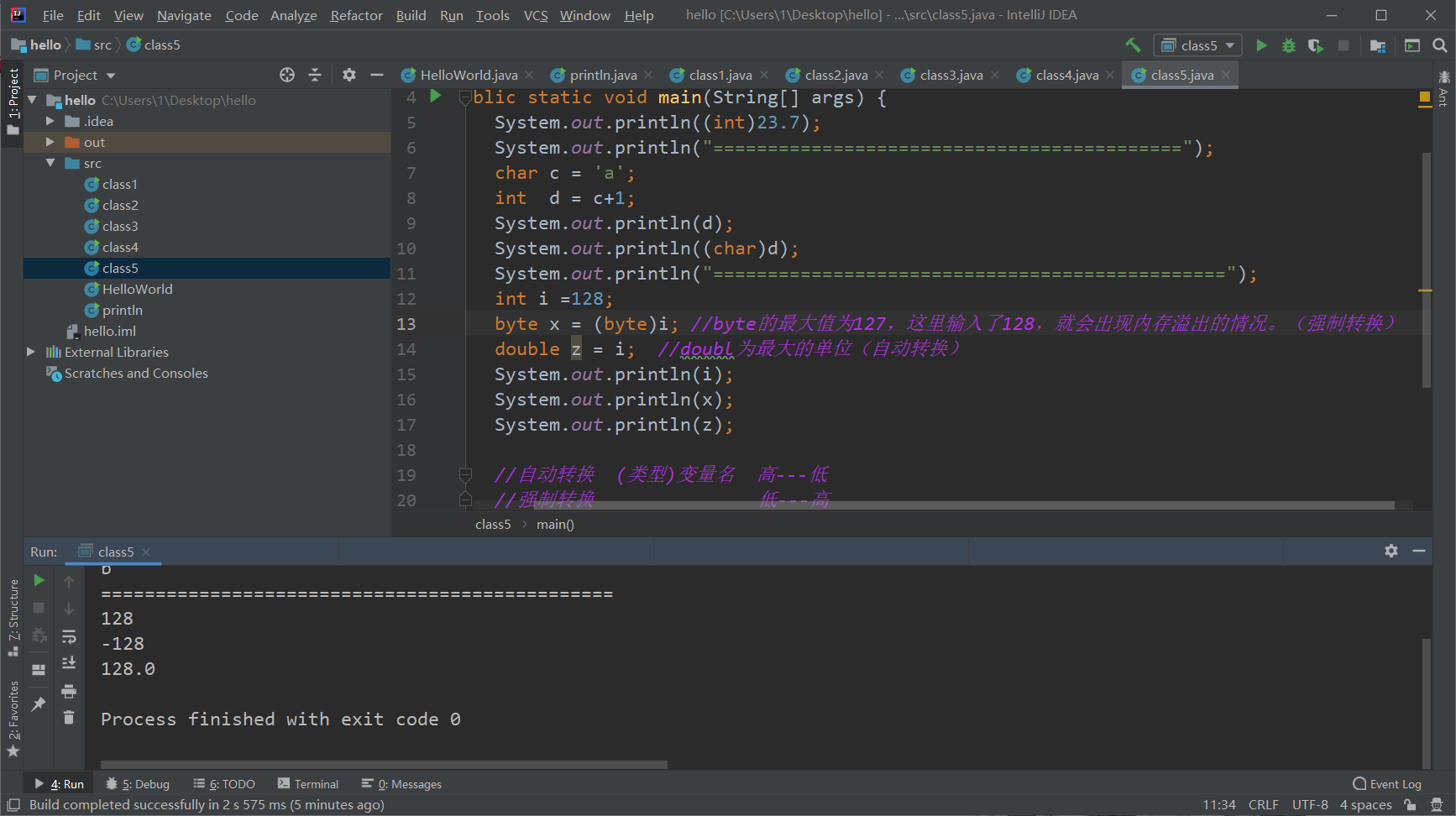Image resolution: width=1456 pixels, height=816 pixels.
Task: Click the locate-file crosshair icon in Project panel
Action: [x=287, y=75]
